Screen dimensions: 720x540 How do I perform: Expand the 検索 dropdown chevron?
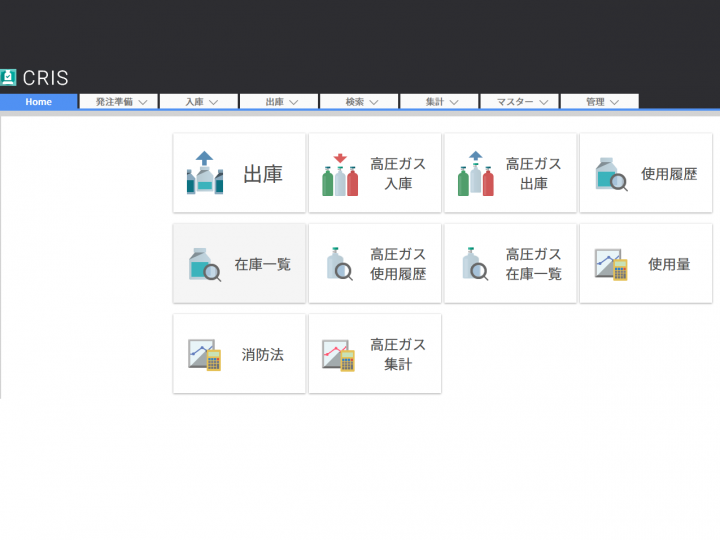point(374,102)
